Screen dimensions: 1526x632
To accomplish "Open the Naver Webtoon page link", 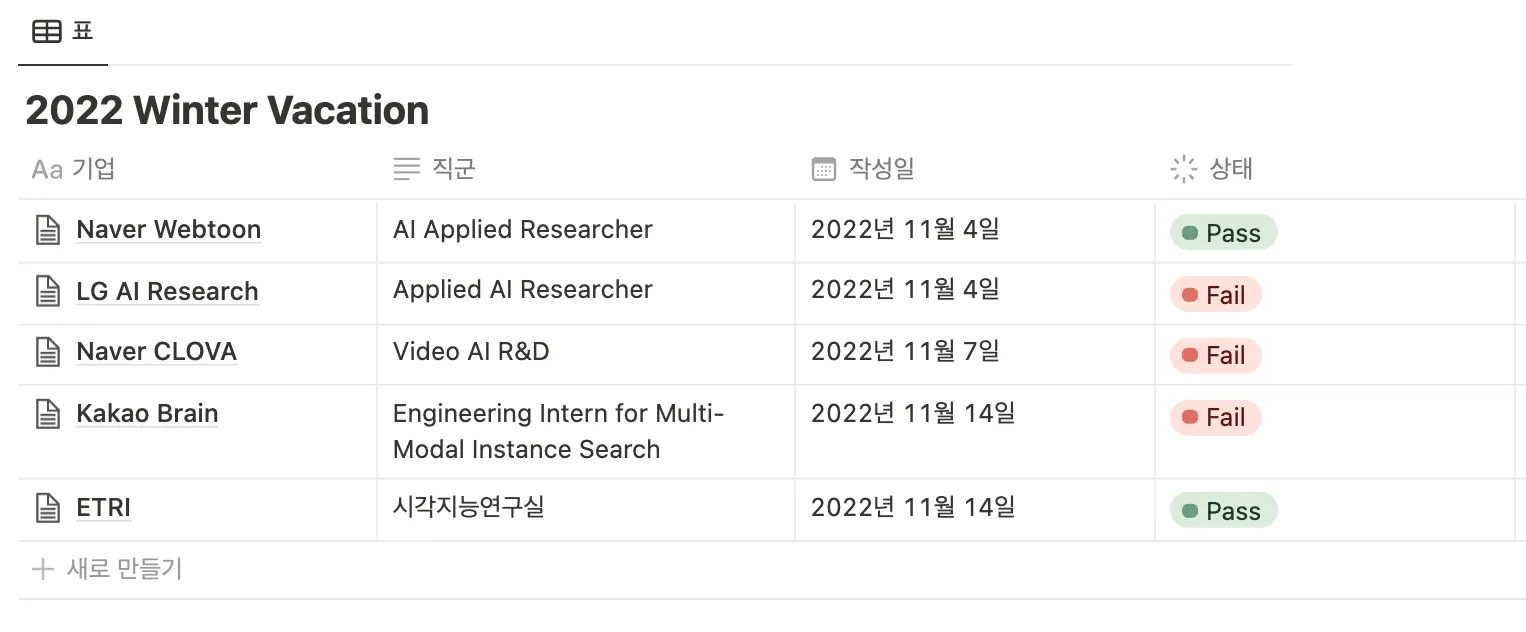I will click(168, 229).
